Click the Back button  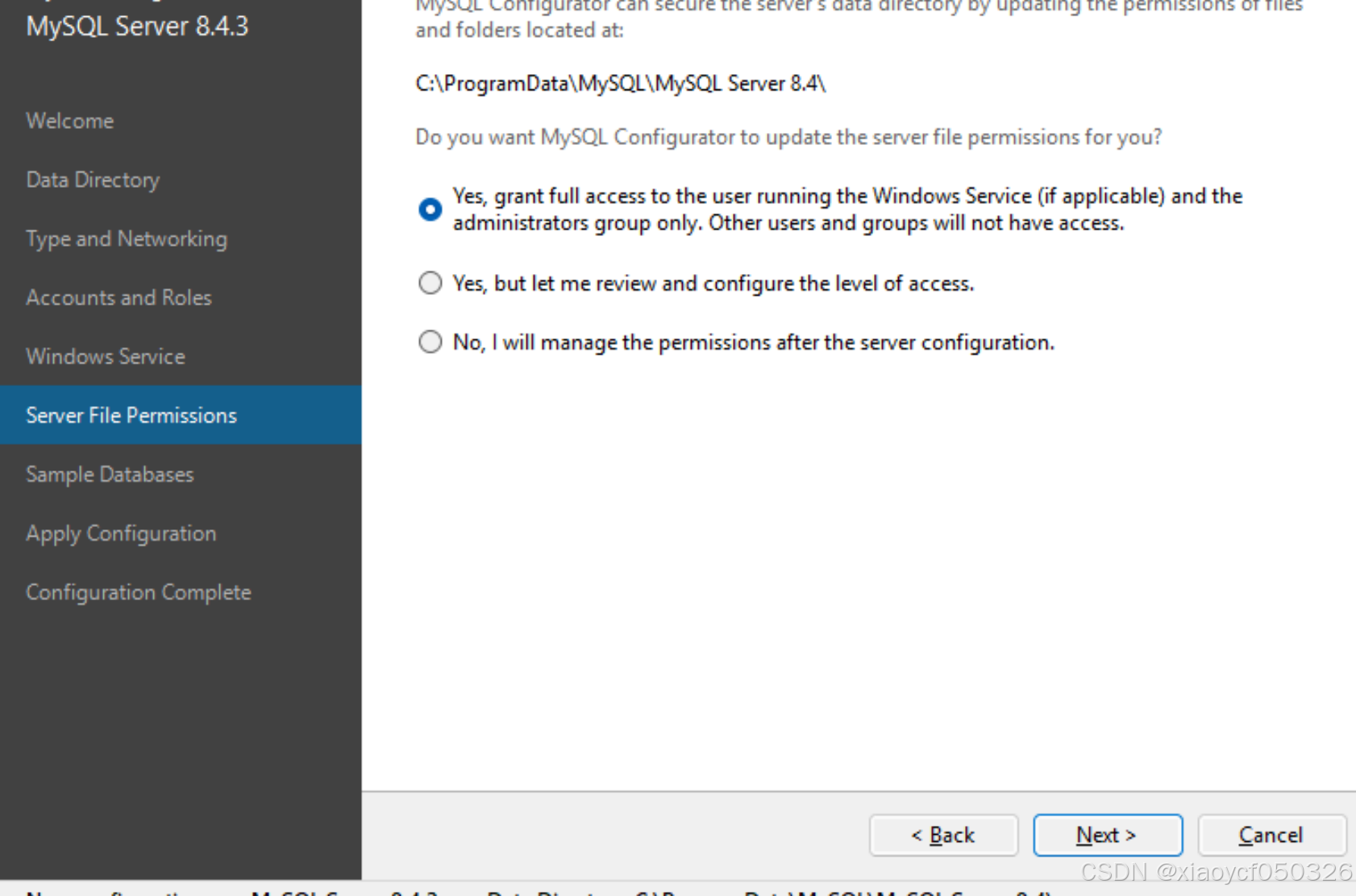point(943,835)
